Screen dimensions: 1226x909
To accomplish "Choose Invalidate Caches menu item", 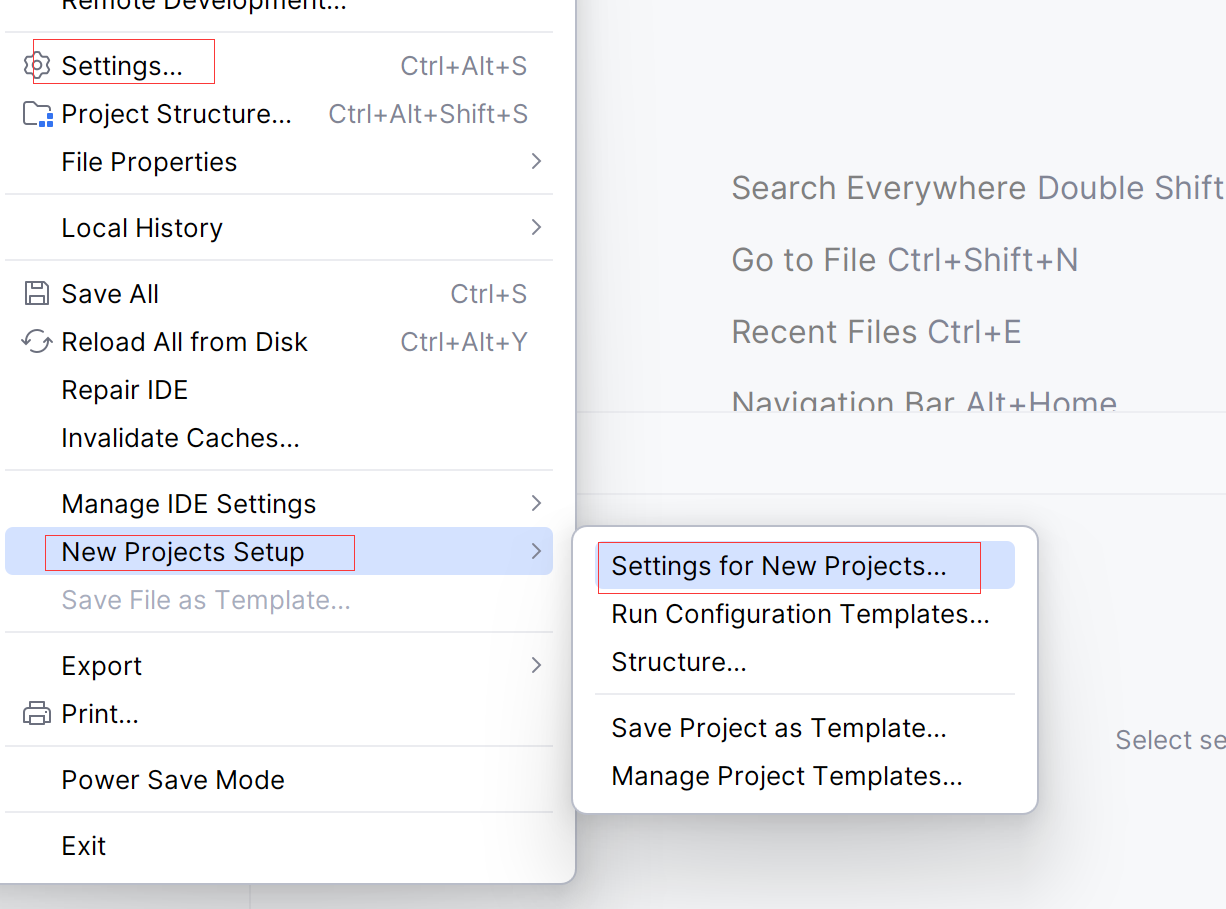I will click(180, 438).
